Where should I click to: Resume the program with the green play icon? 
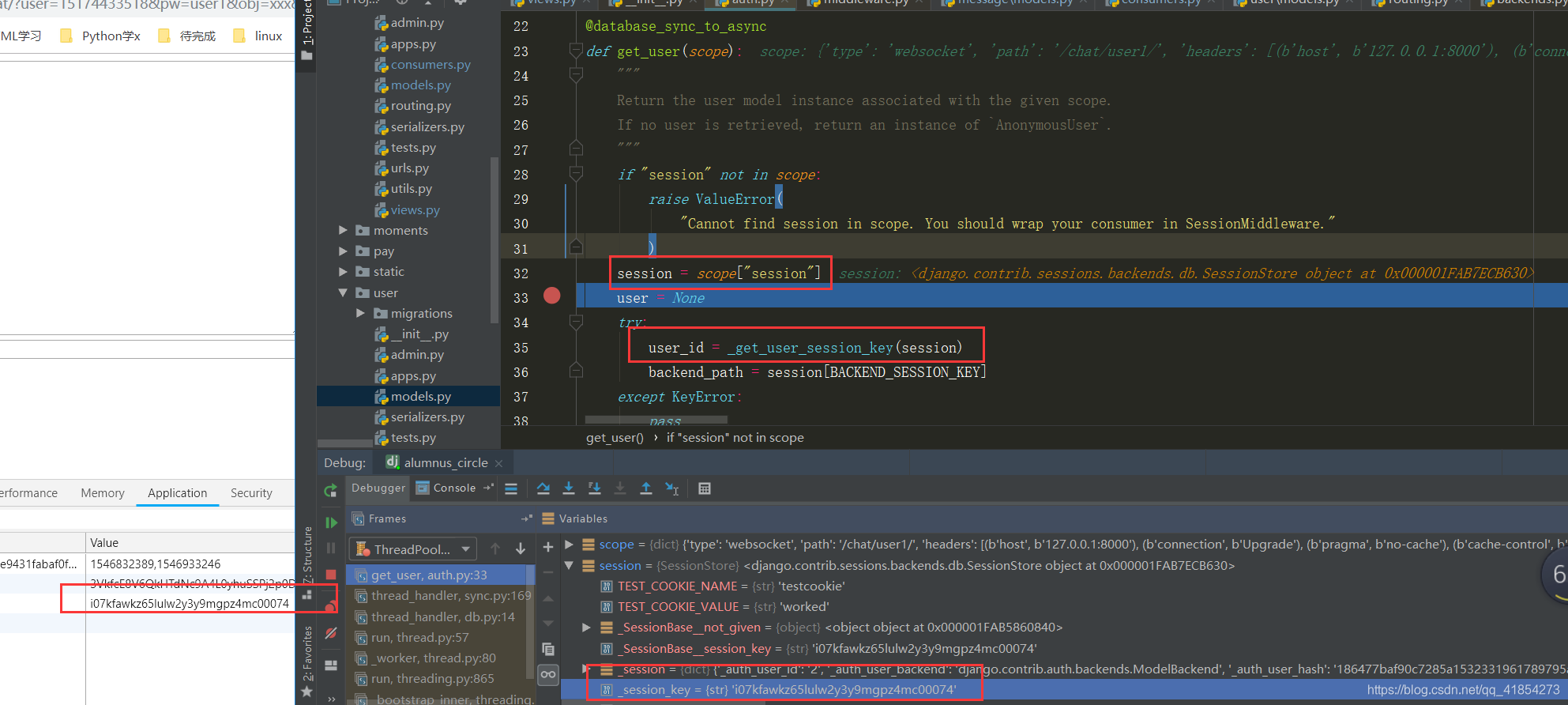(x=331, y=522)
